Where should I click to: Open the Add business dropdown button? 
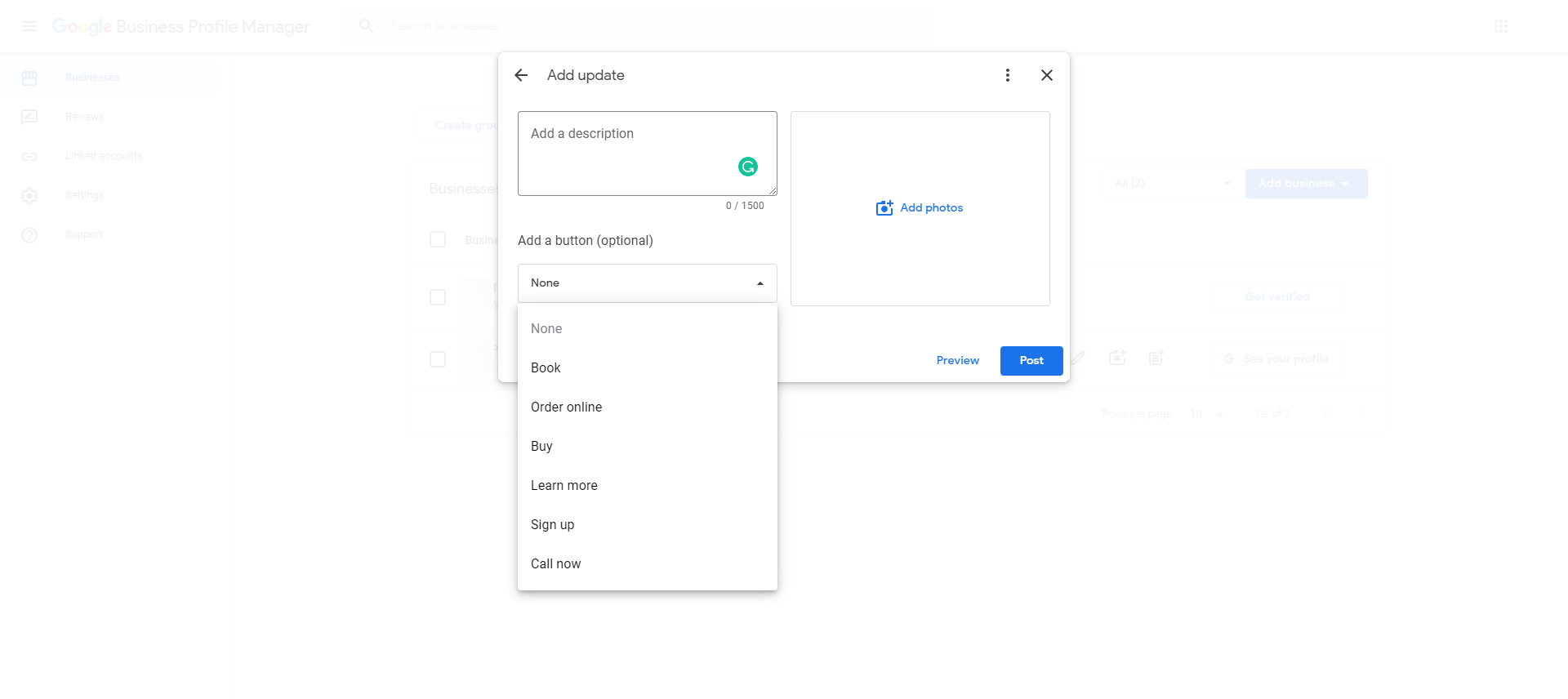coord(1306,184)
